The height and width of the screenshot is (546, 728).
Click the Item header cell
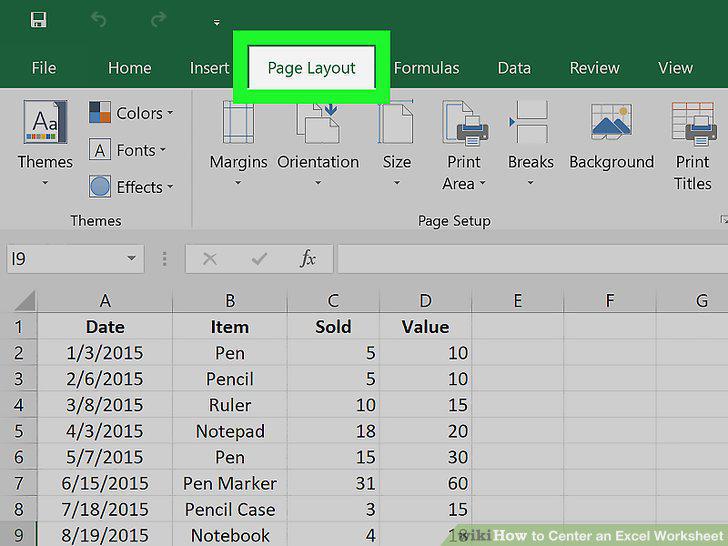(230, 327)
